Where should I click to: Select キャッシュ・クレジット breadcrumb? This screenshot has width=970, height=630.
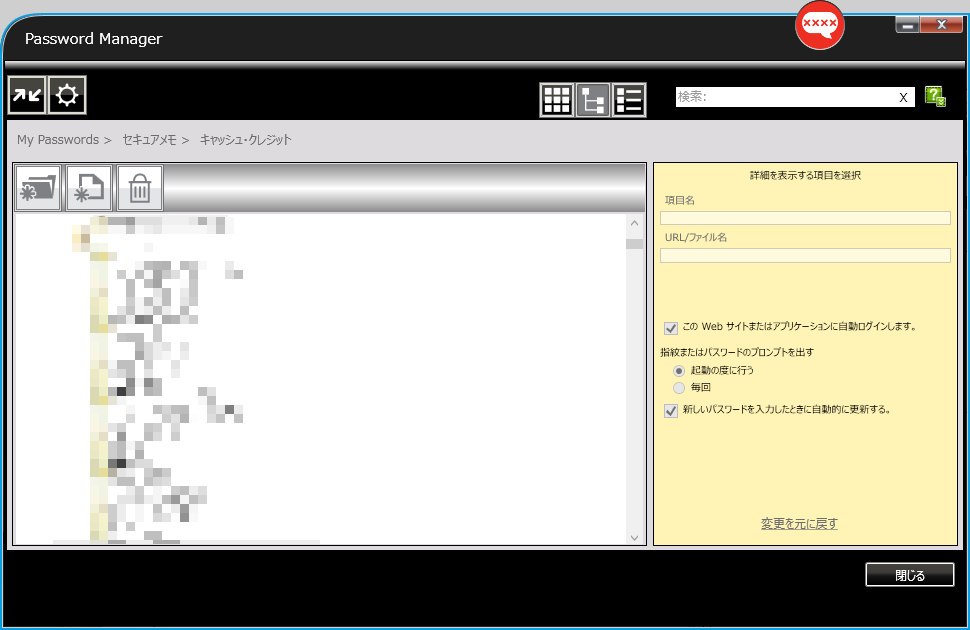point(246,140)
